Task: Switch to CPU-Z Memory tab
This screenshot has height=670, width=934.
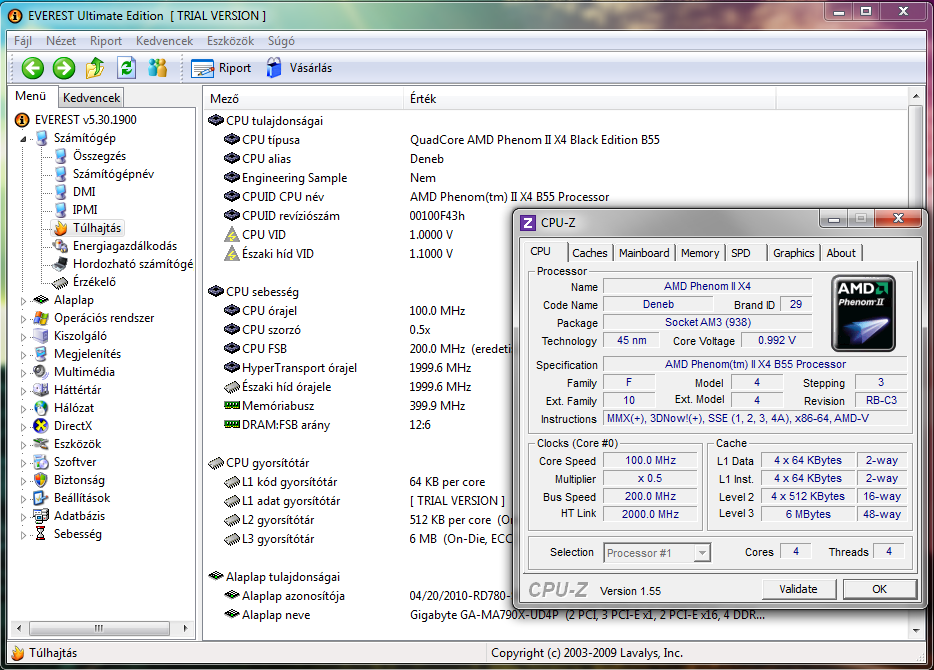Action: click(x=700, y=253)
